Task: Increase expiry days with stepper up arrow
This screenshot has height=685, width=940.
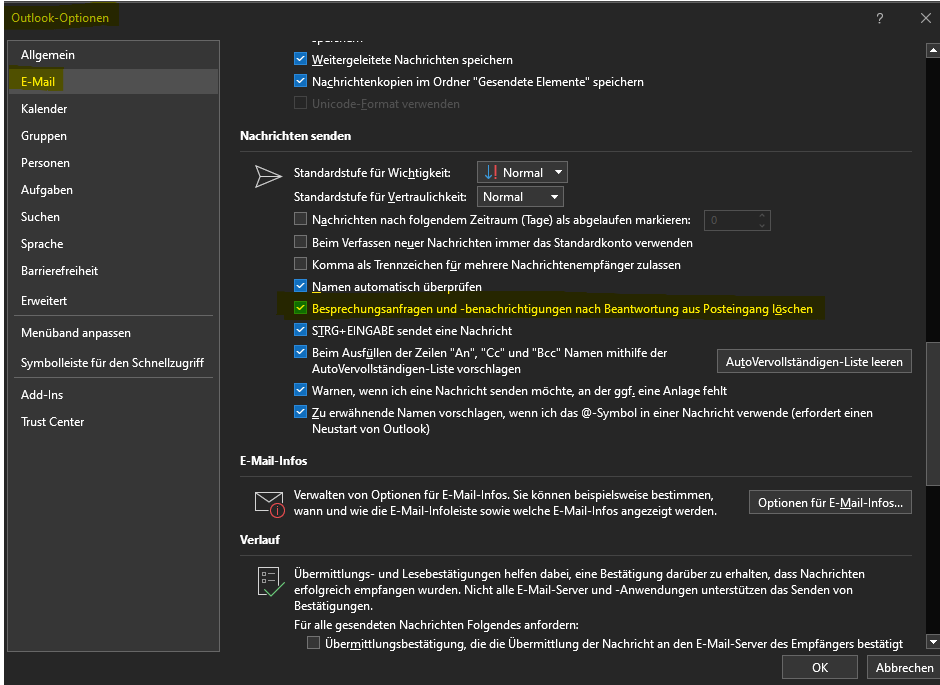Action: pyautogui.click(x=765, y=215)
